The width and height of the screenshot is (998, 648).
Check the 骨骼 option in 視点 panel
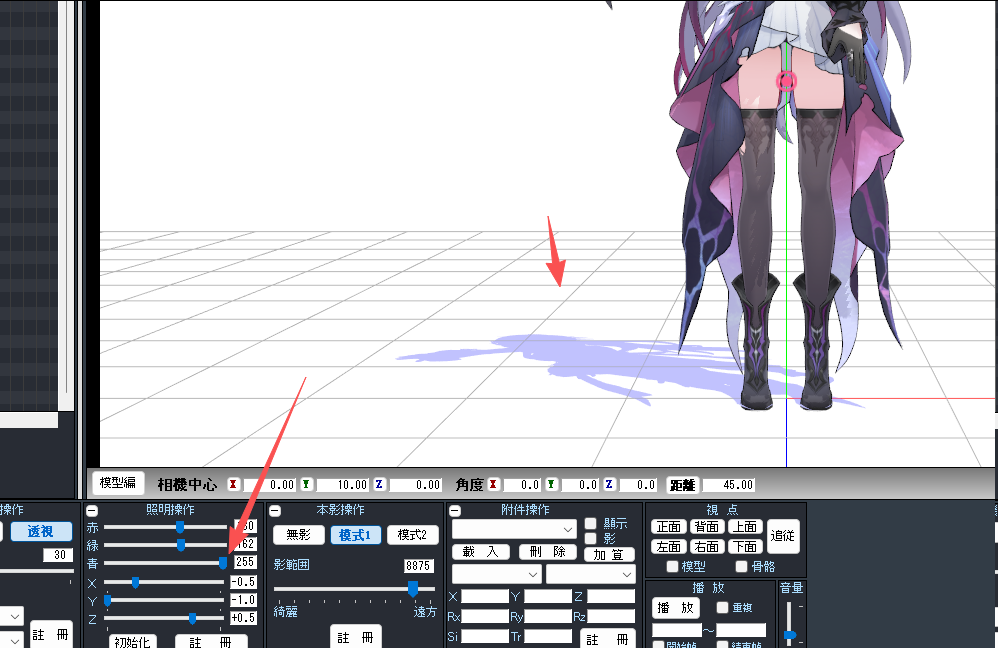[x=741, y=566]
